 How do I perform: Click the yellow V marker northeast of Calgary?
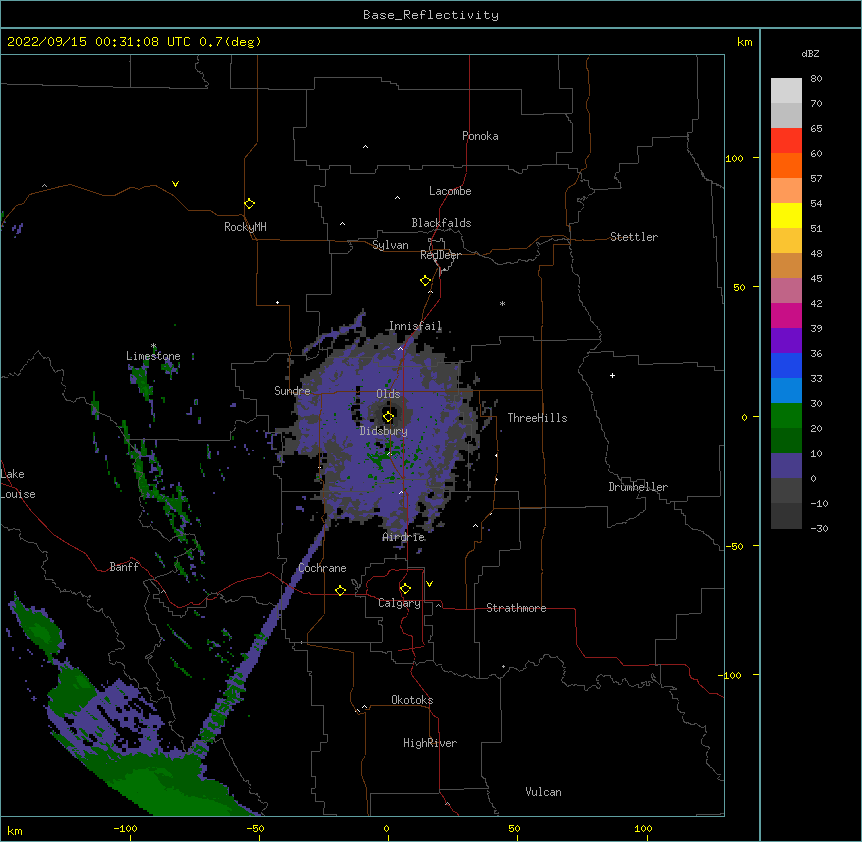429,584
